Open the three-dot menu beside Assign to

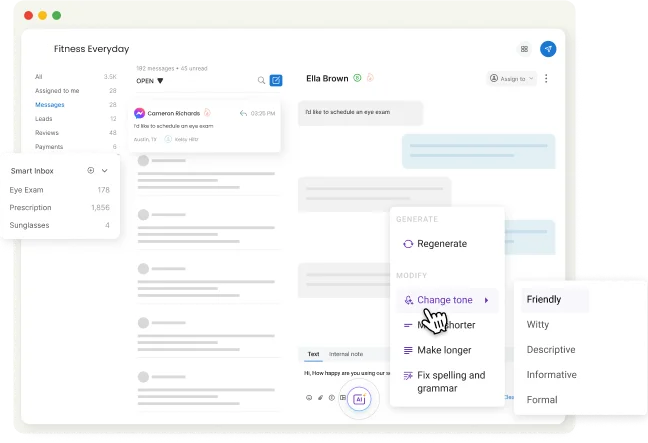click(546, 78)
